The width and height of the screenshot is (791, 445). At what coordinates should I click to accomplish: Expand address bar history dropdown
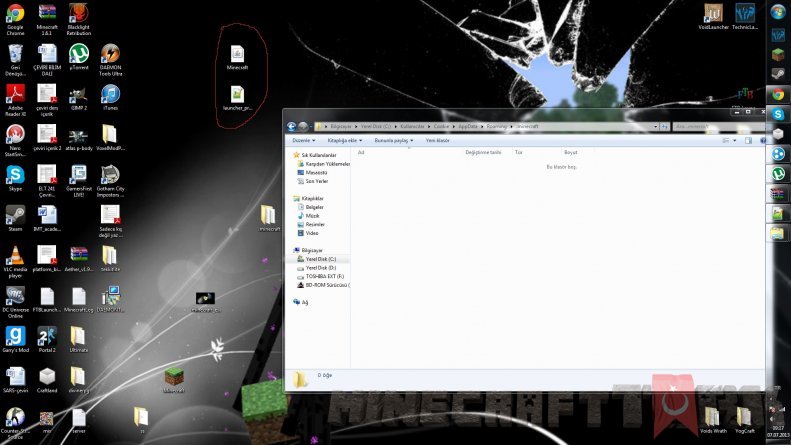coord(655,126)
